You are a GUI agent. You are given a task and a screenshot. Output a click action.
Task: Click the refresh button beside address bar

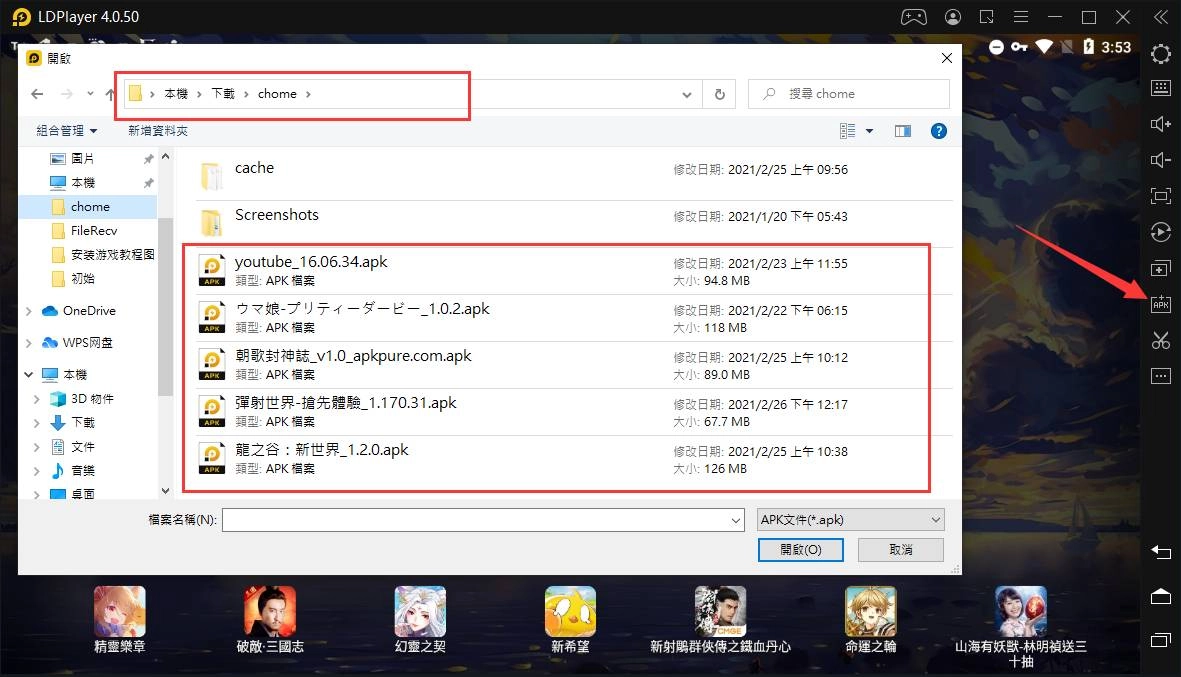point(719,94)
